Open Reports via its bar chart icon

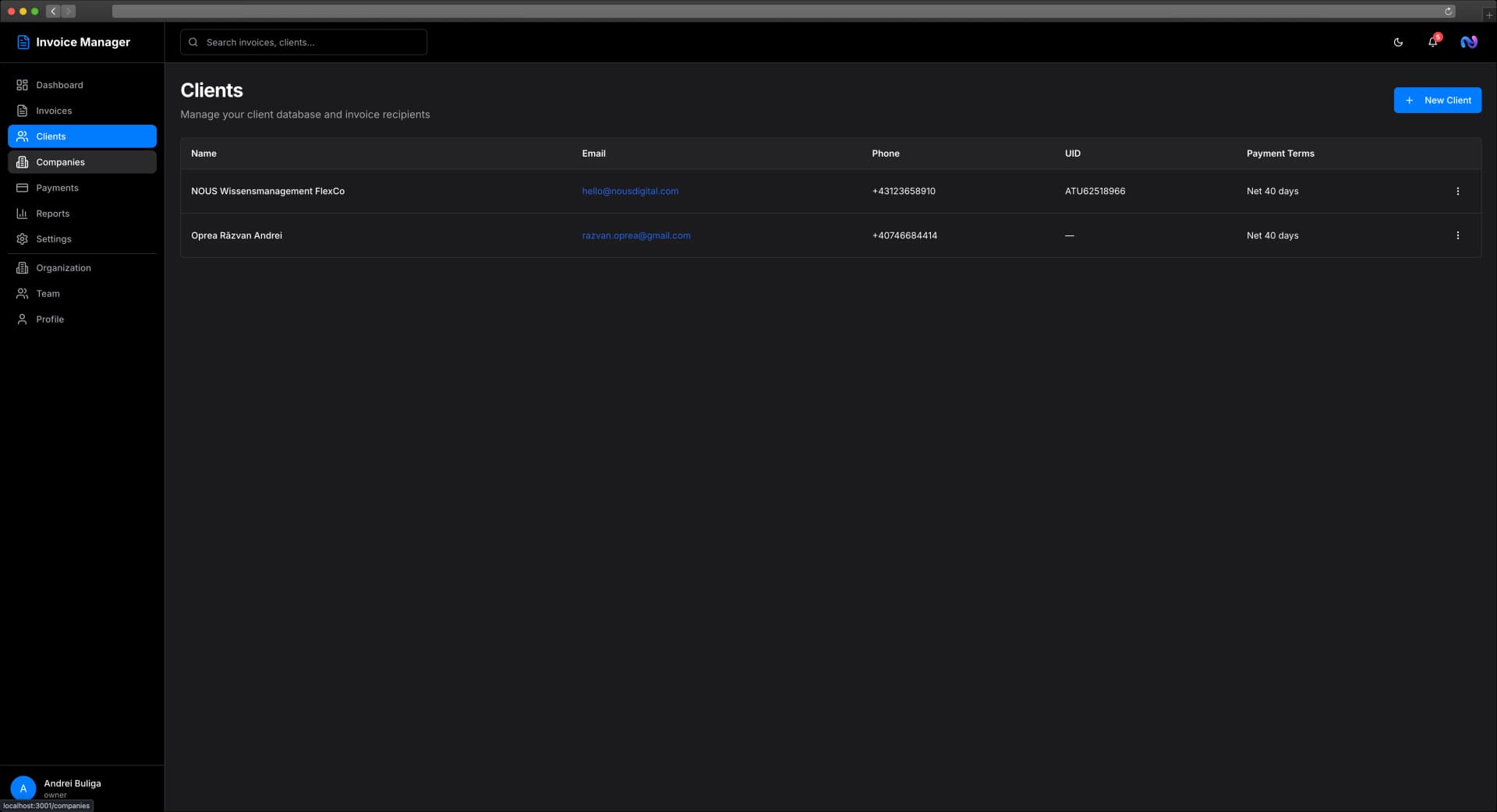22,214
